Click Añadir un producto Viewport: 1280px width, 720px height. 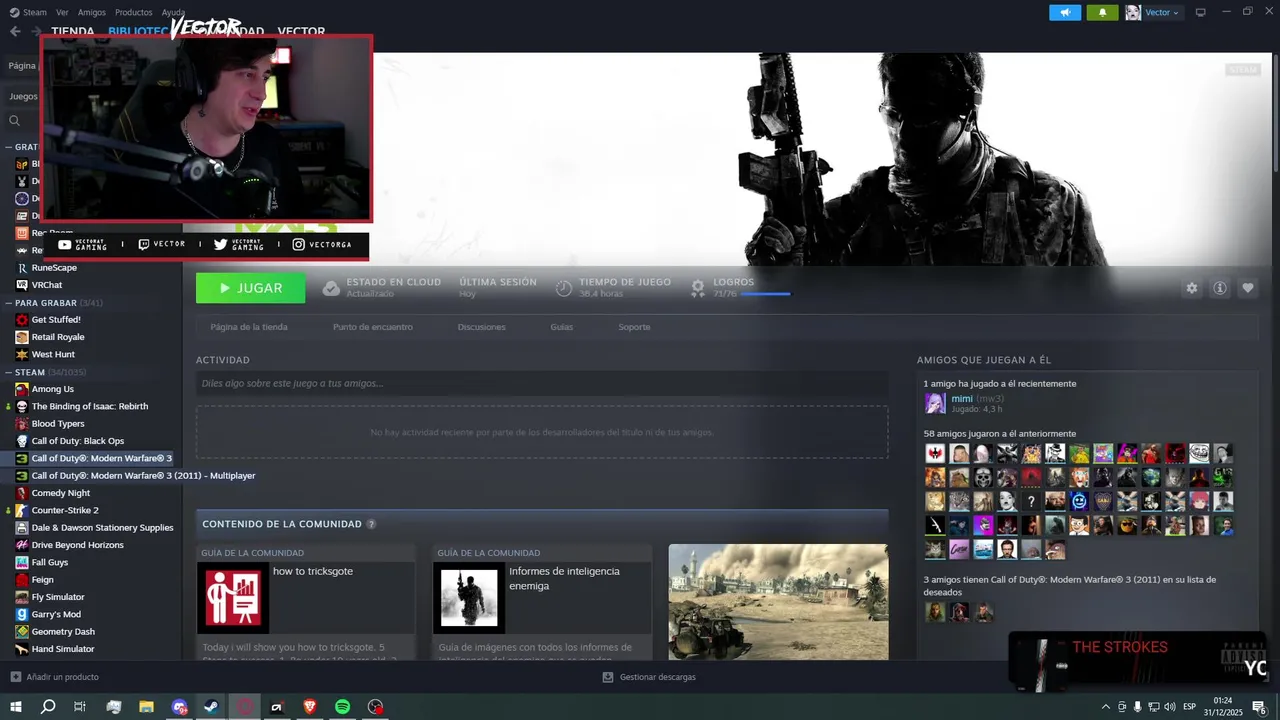point(54,677)
